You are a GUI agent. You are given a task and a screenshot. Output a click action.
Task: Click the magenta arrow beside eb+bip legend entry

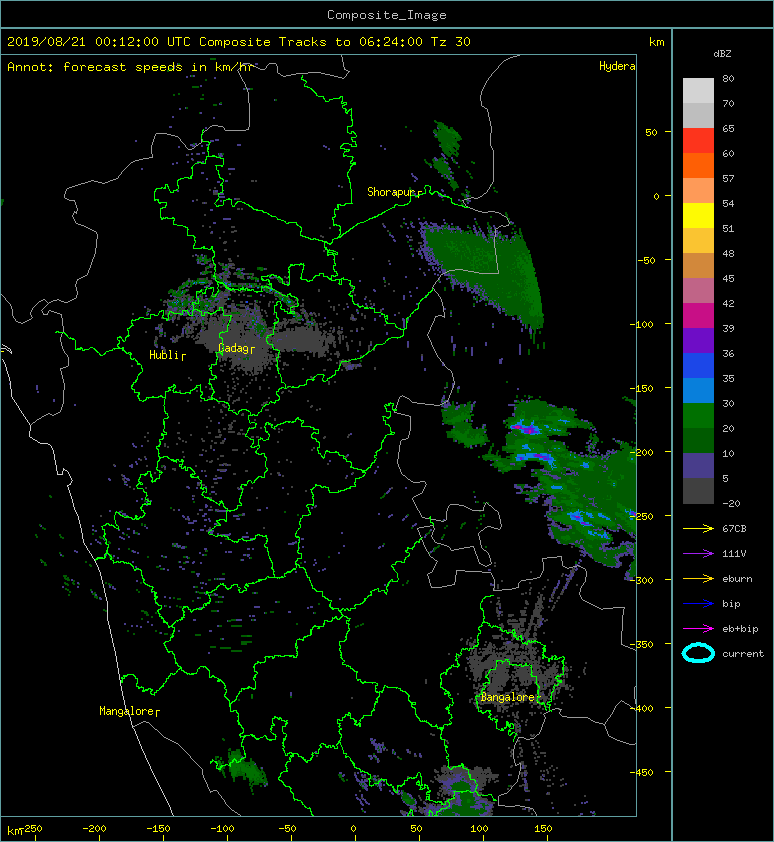(698, 629)
